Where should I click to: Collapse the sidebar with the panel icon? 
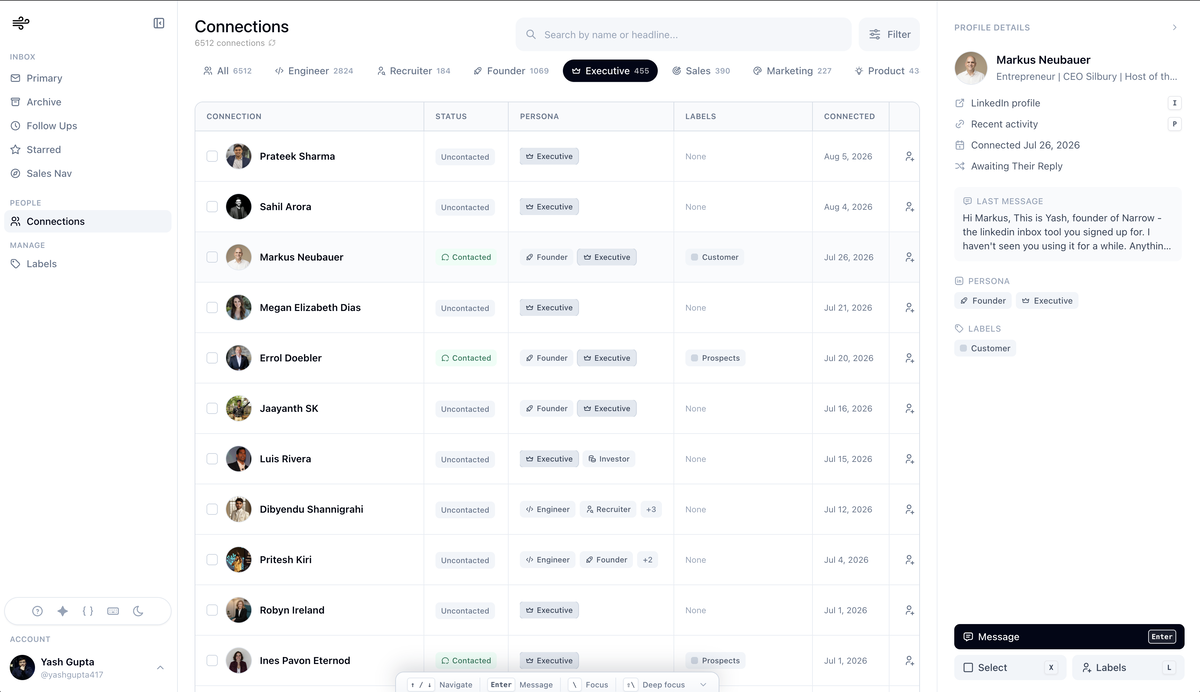159,23
